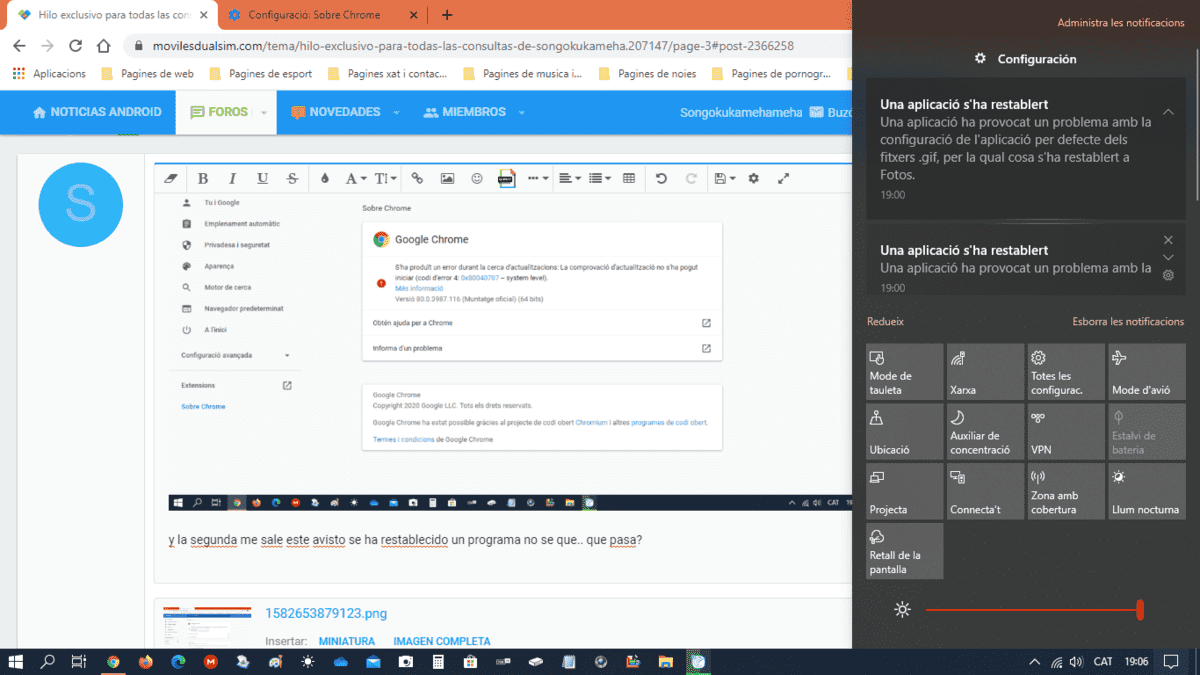Toggle BB code mode gear icon
This screenshot has height=675, width=1200.
point(754,178)
